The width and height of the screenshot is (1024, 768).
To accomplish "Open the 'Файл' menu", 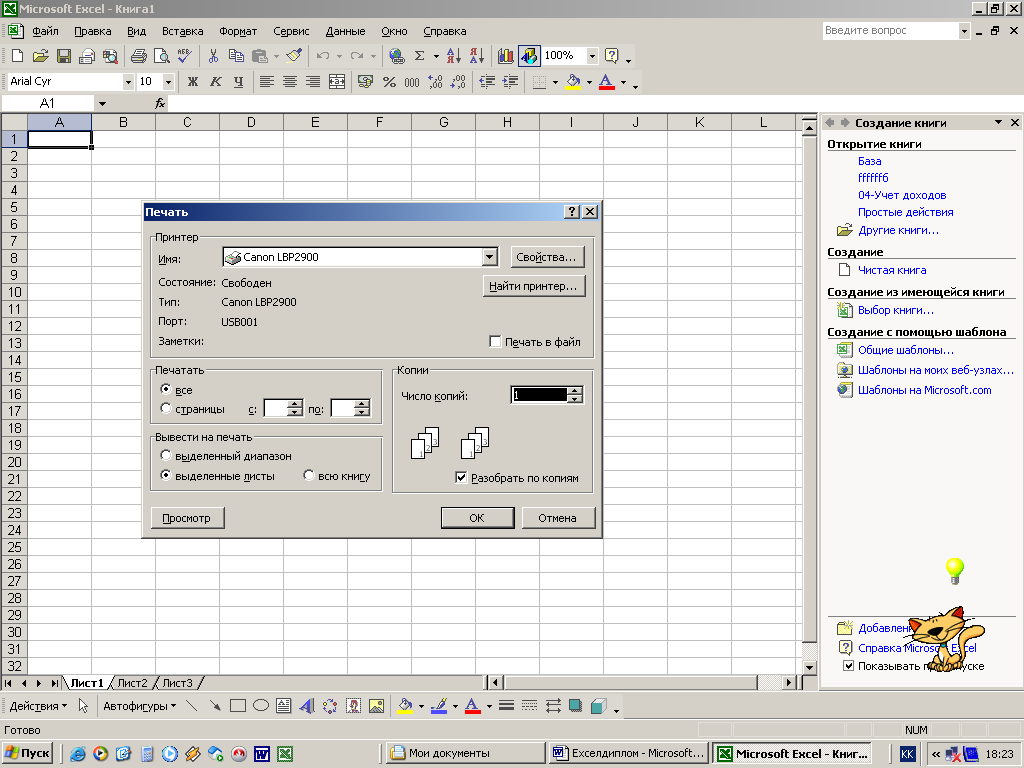I will 45,31.
